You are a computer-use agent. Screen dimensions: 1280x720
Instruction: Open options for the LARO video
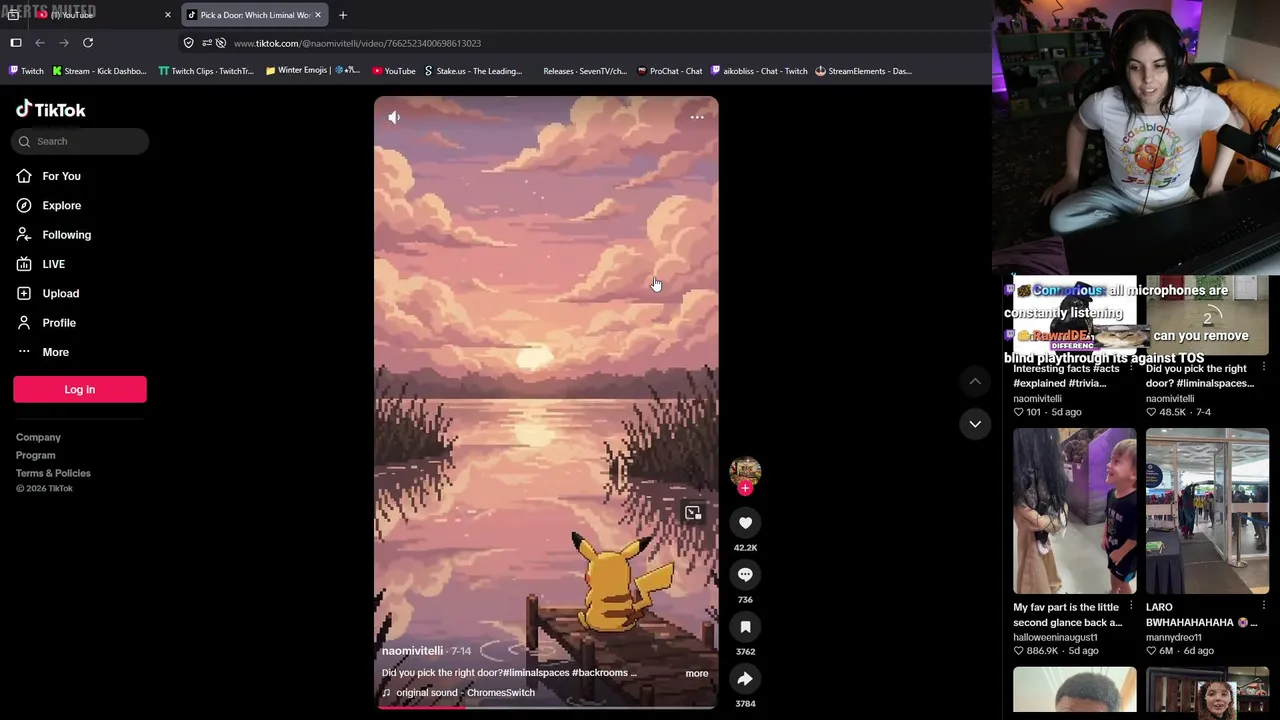point(1264,606)
